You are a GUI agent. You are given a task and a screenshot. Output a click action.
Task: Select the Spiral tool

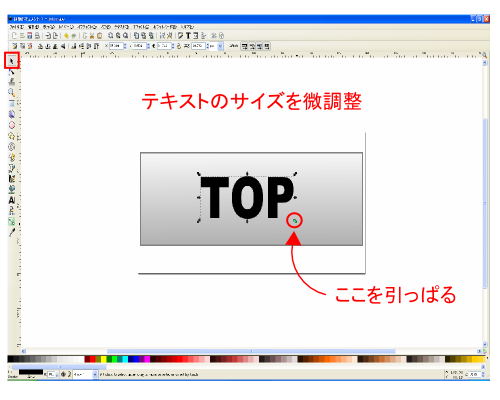point(12,146)
